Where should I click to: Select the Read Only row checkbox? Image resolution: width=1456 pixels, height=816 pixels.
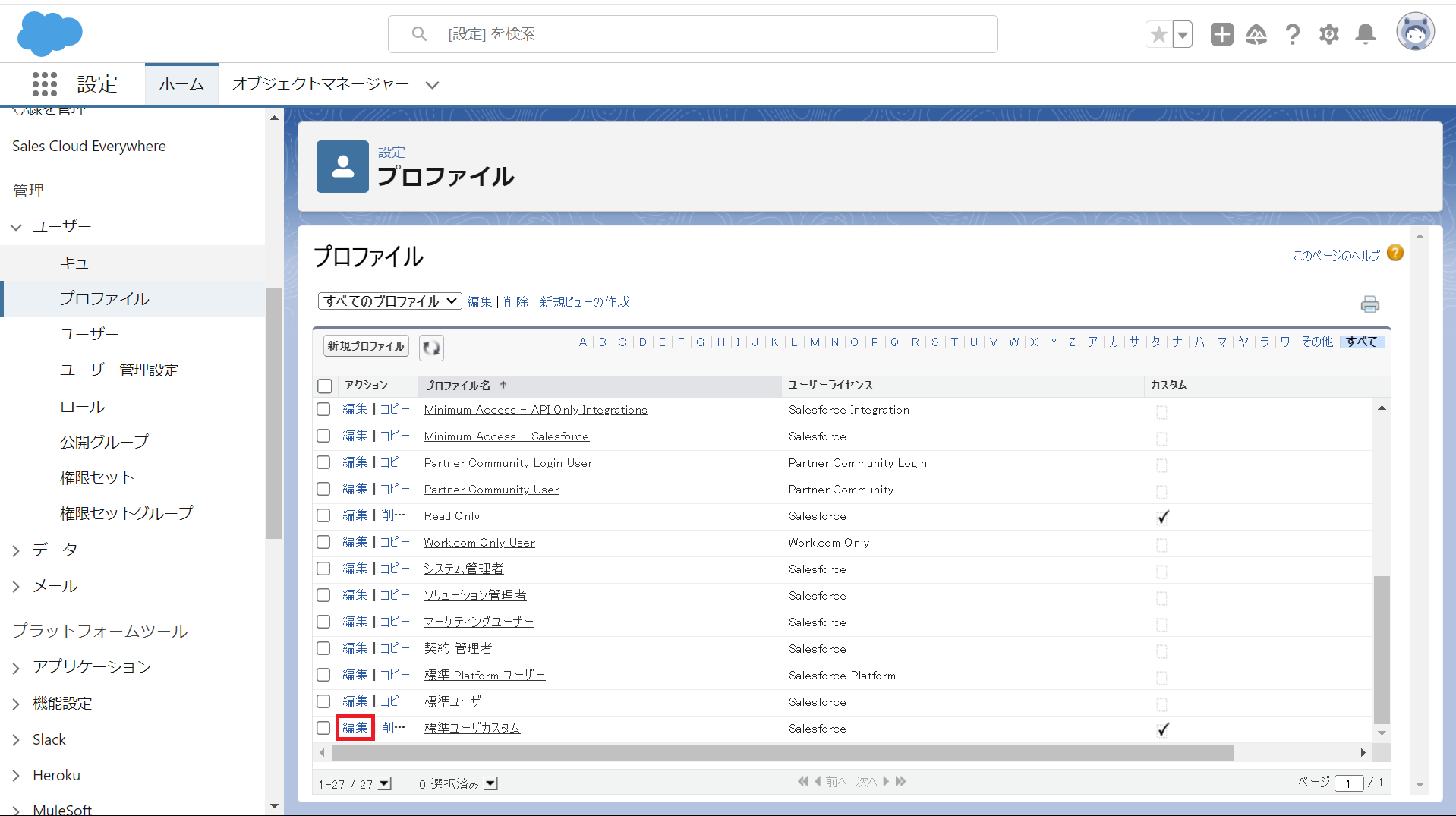(323, 515)
